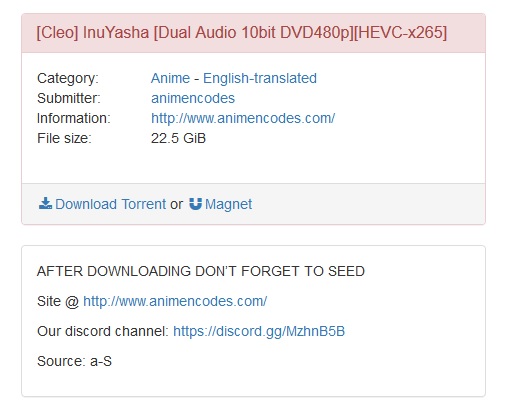This screenshot has width=511, height=410.
Task: Click the Site @ text in description
Action: (58, 301)
